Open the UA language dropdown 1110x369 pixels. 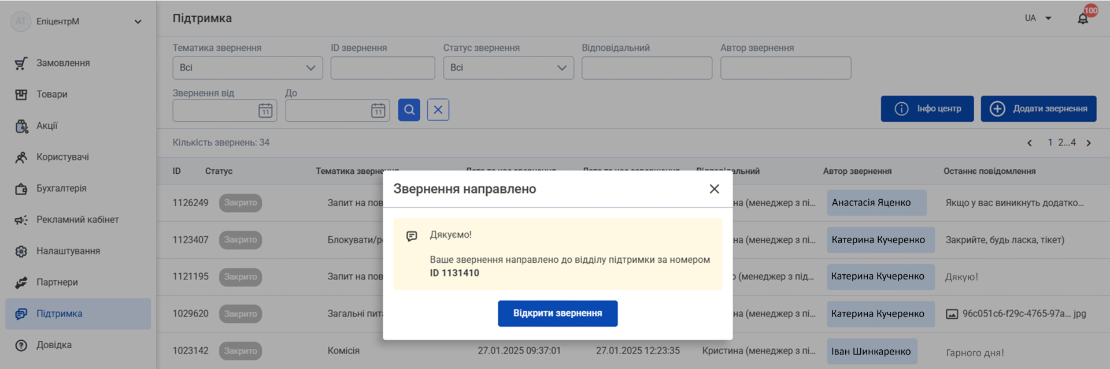click(x=1038, y=18)
